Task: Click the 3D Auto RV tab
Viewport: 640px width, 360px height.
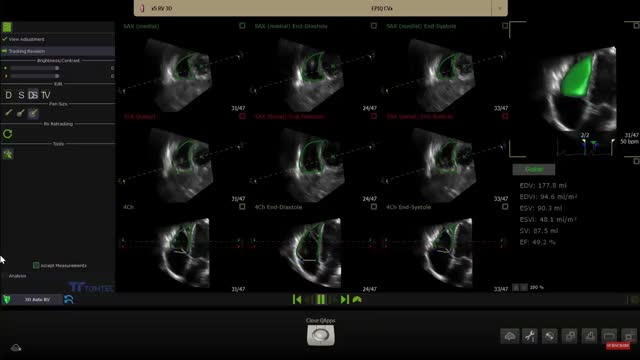Action: 37,300
